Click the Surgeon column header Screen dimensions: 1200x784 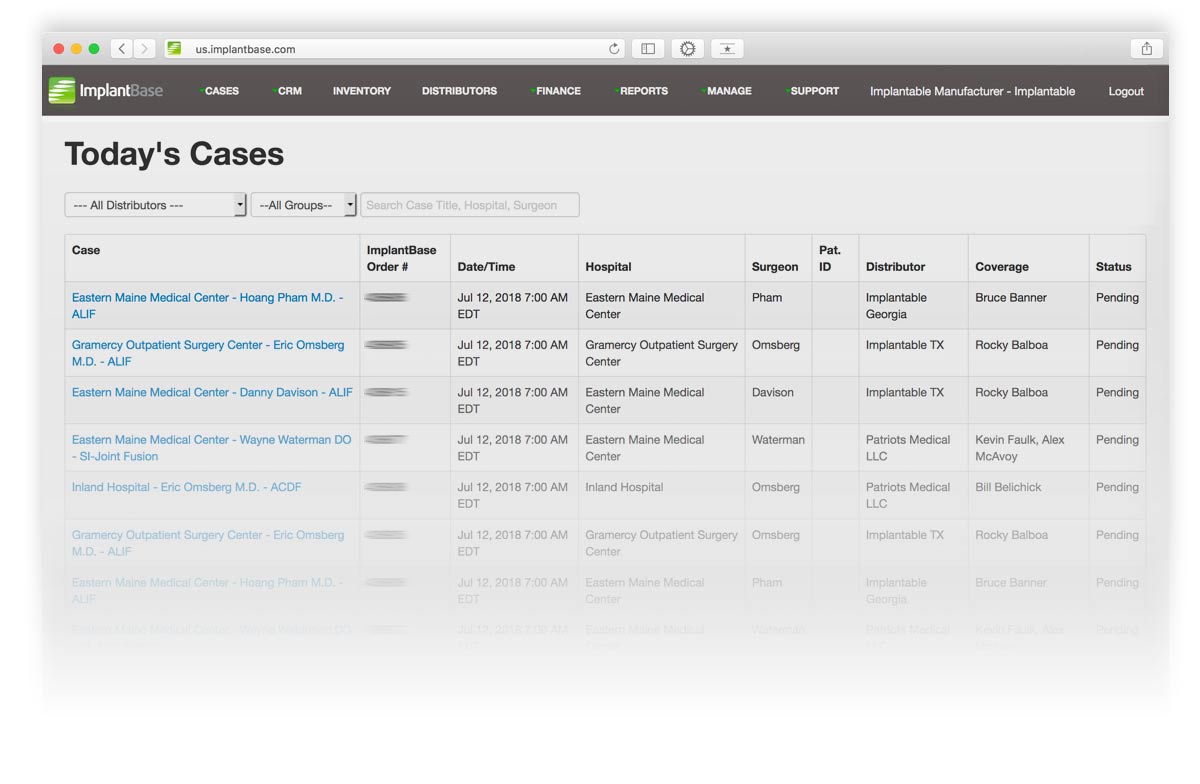(775, 267)
